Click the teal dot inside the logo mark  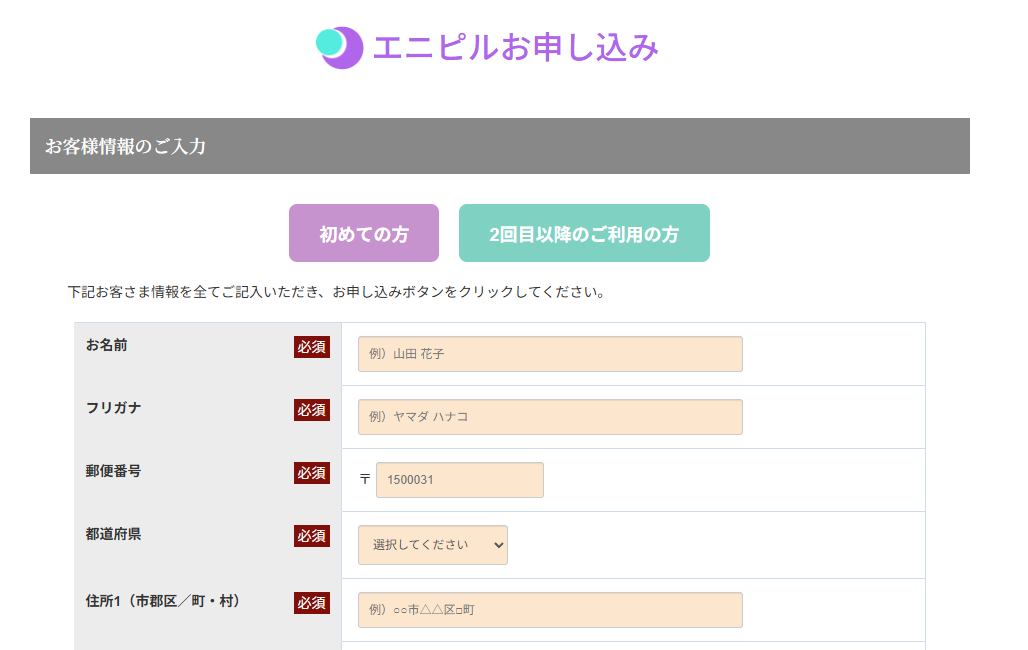pos(329,42)
